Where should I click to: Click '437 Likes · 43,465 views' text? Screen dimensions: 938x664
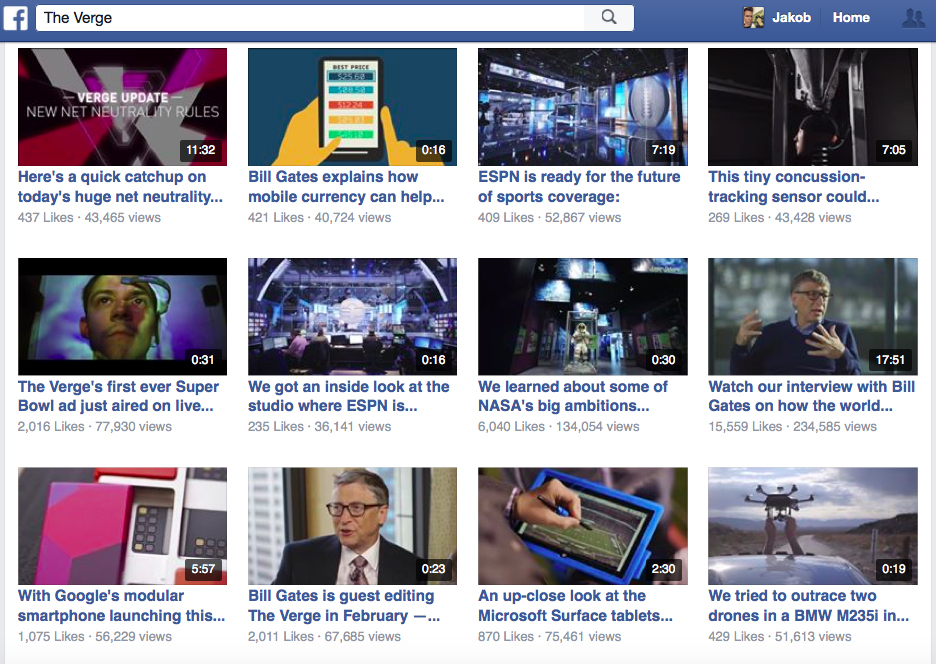tap(89, 218)
